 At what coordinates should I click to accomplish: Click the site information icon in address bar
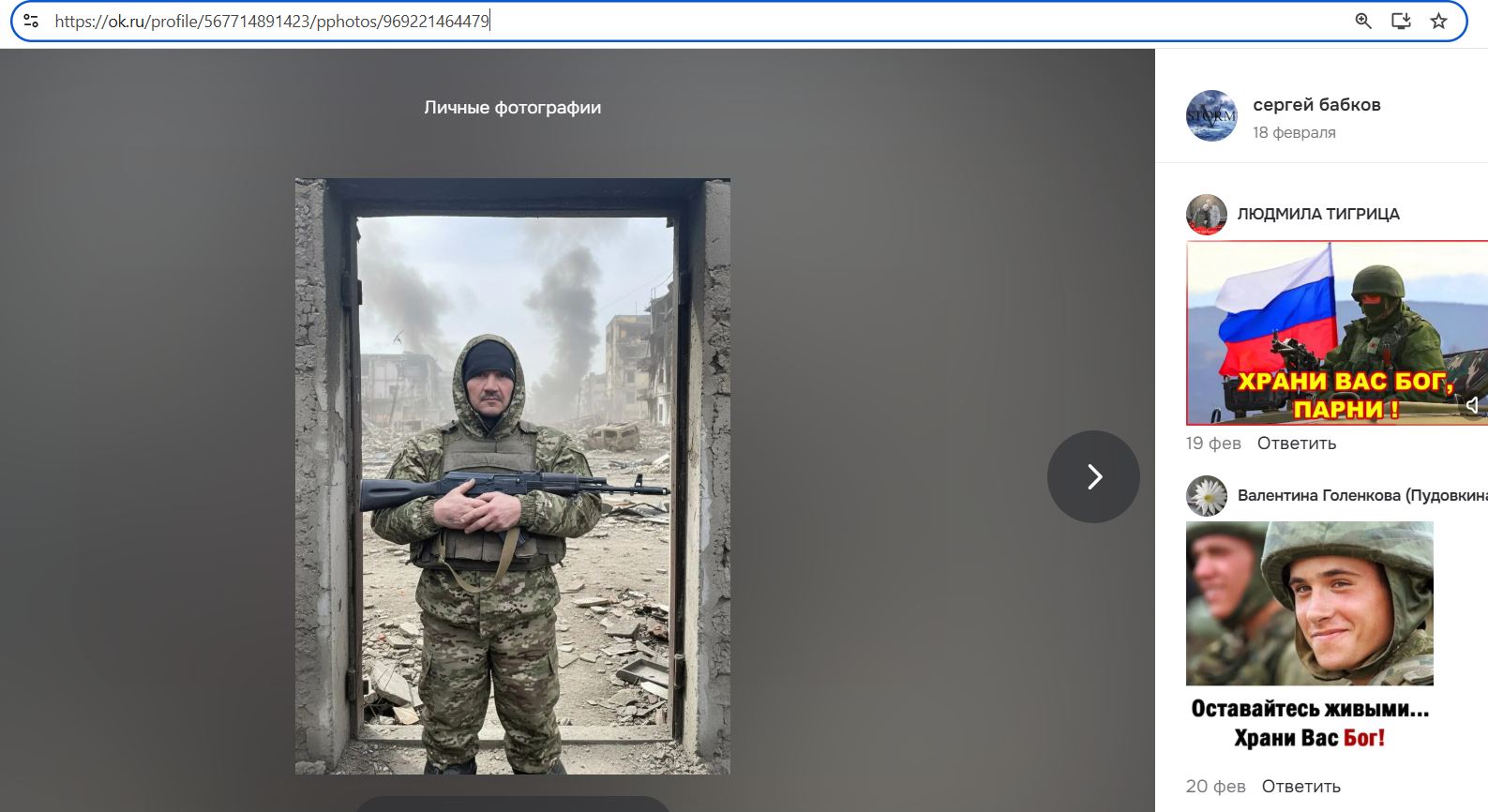coord(31,21)
